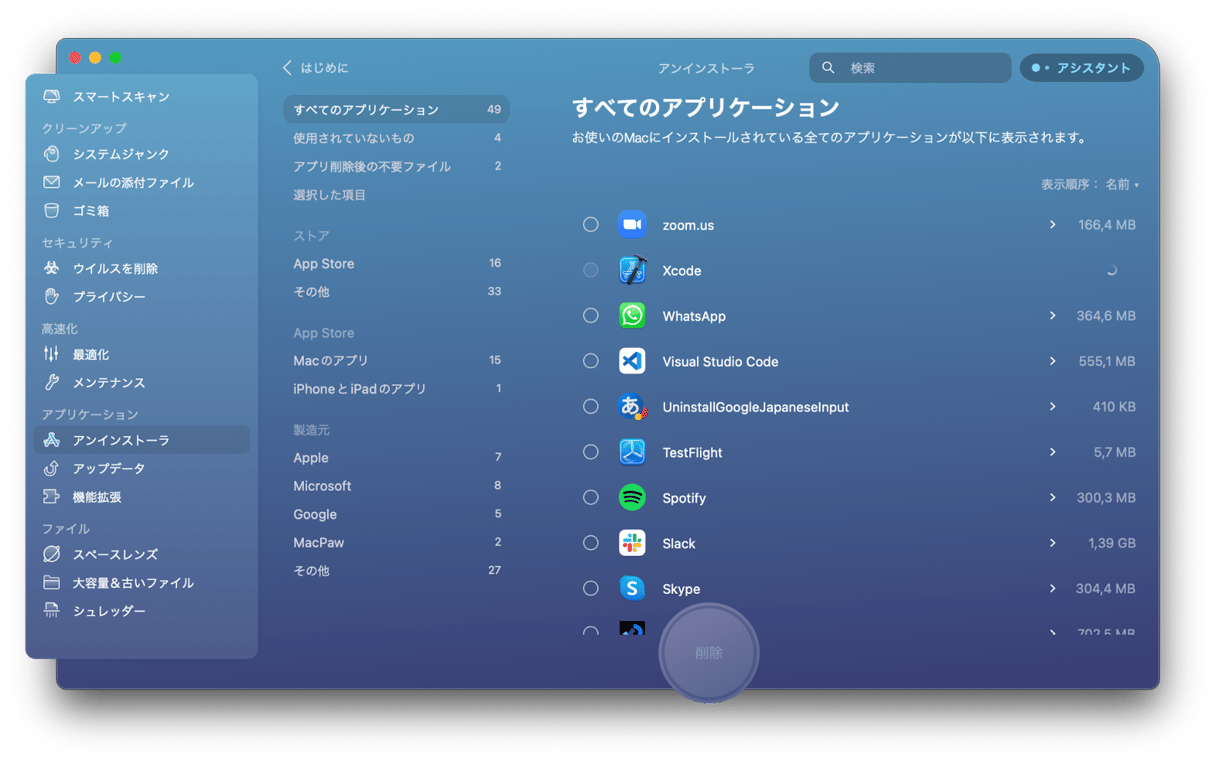
Task: Select the Skype checkbox
Action: (x=591, y=588)
